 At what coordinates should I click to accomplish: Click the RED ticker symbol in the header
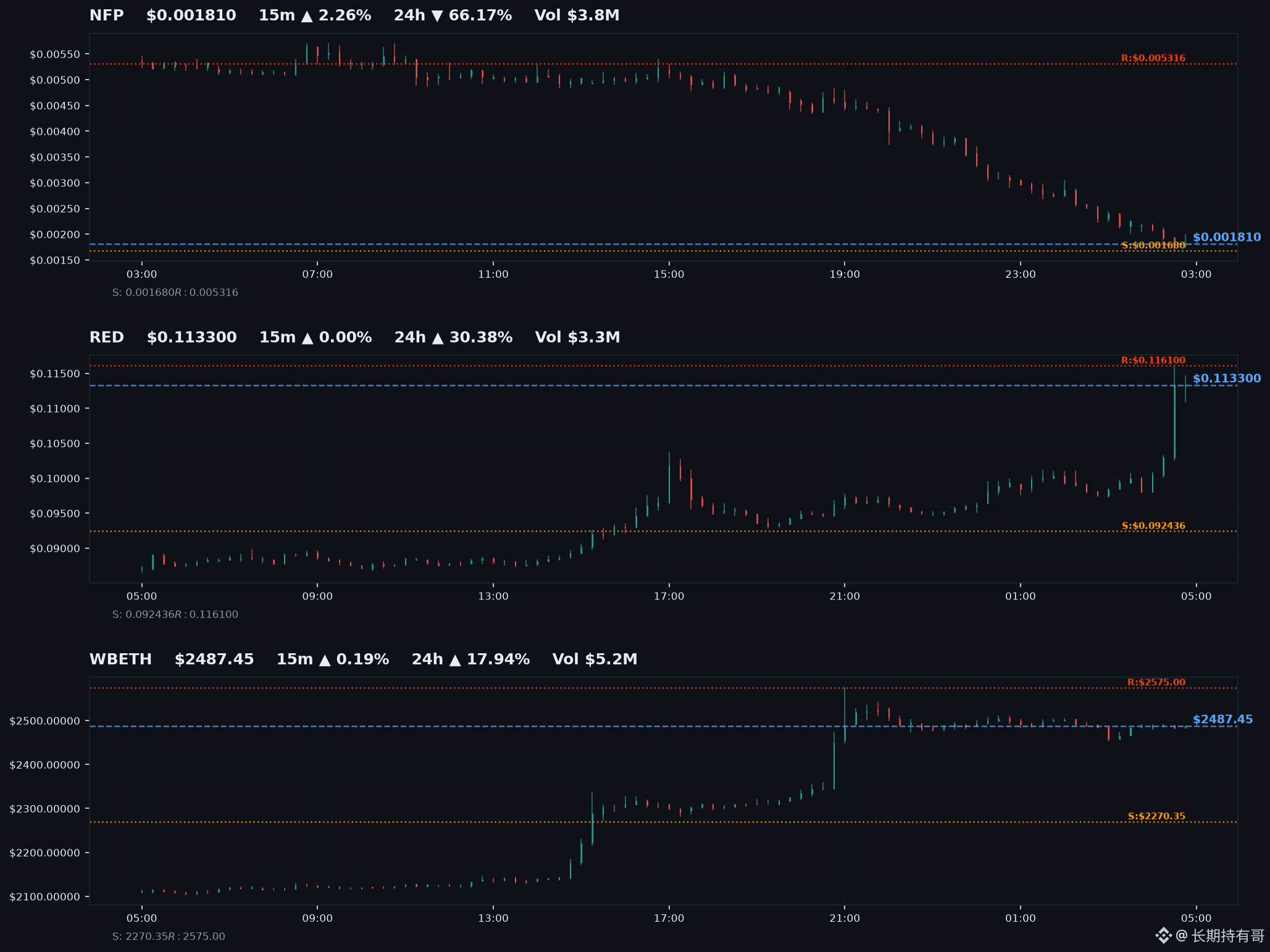click(x=107, y=338)
